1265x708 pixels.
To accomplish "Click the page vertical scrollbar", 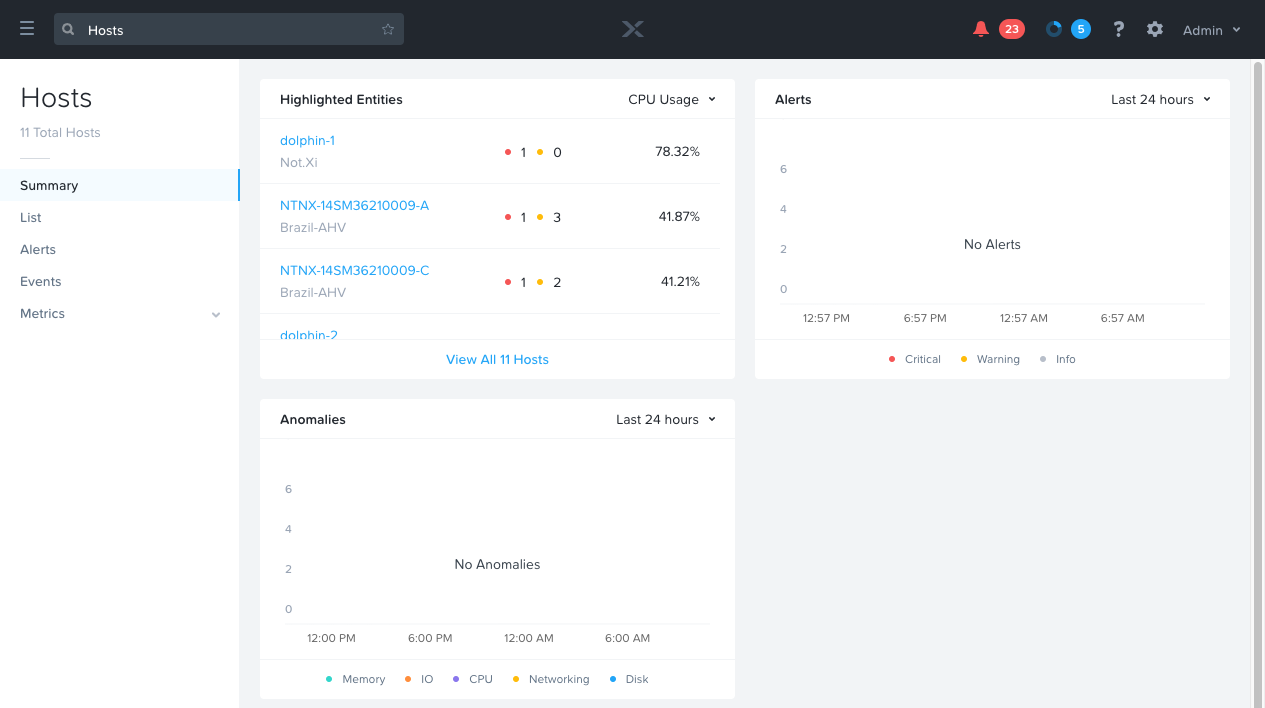I will coord(1258,383).
